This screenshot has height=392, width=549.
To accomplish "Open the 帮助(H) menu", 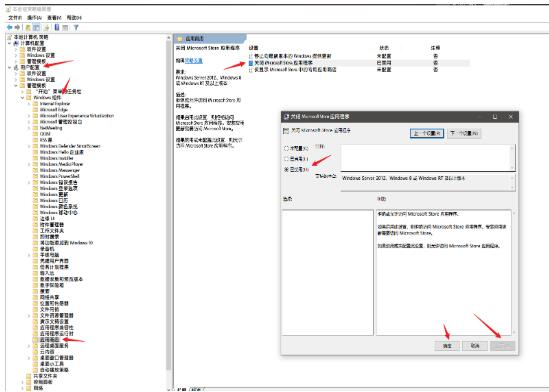I will coord(74,18).
